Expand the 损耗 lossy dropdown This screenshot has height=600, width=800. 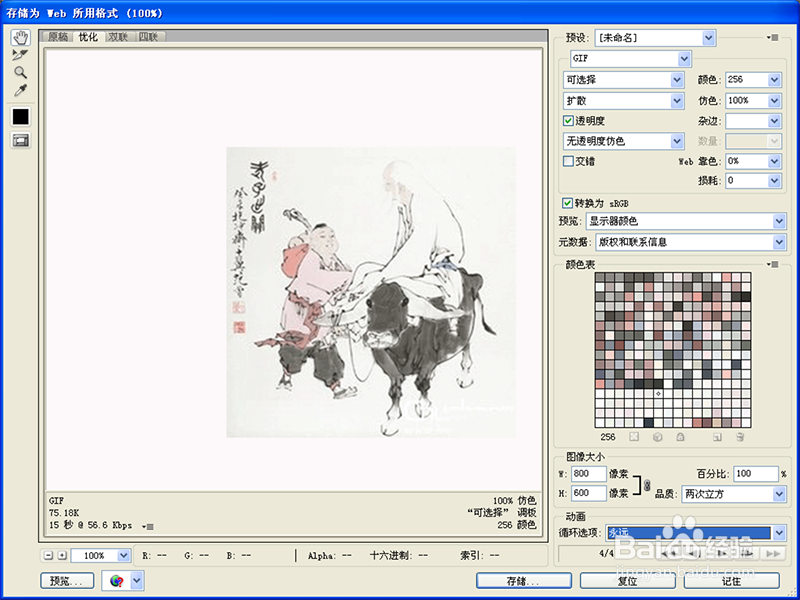click(774, 181)
